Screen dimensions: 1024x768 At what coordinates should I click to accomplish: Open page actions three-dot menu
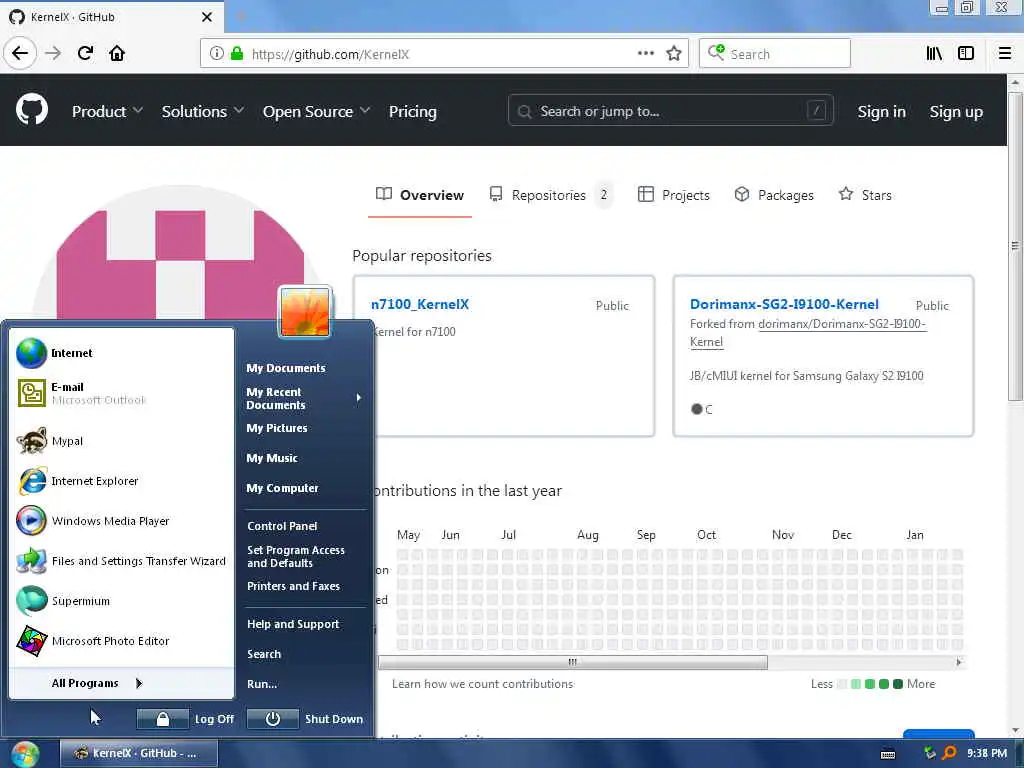coord(645,54)
